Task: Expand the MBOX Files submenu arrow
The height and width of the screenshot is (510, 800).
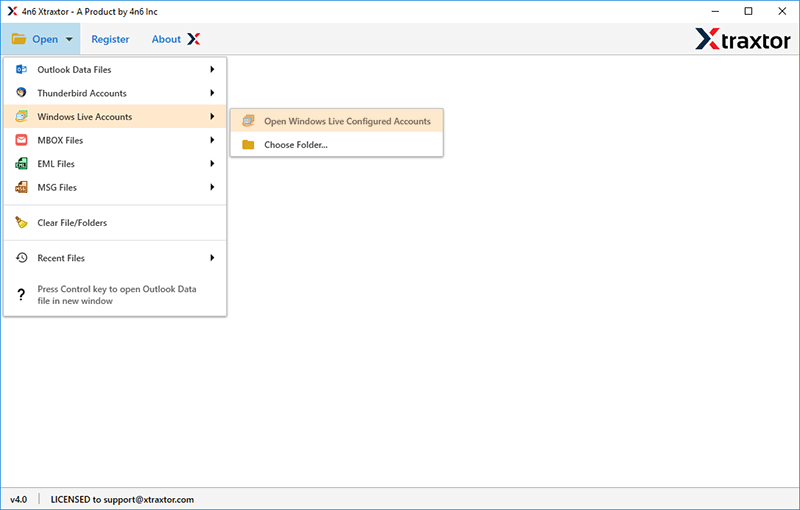Action: click(212, 140)
